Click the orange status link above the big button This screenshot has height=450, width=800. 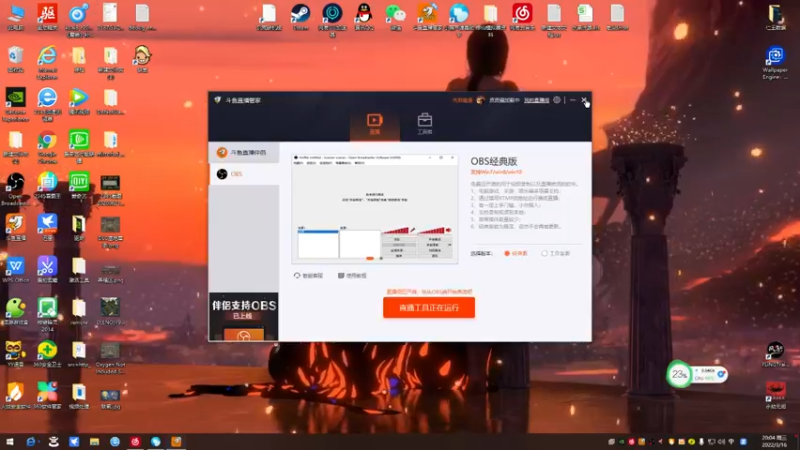point(429,291)
